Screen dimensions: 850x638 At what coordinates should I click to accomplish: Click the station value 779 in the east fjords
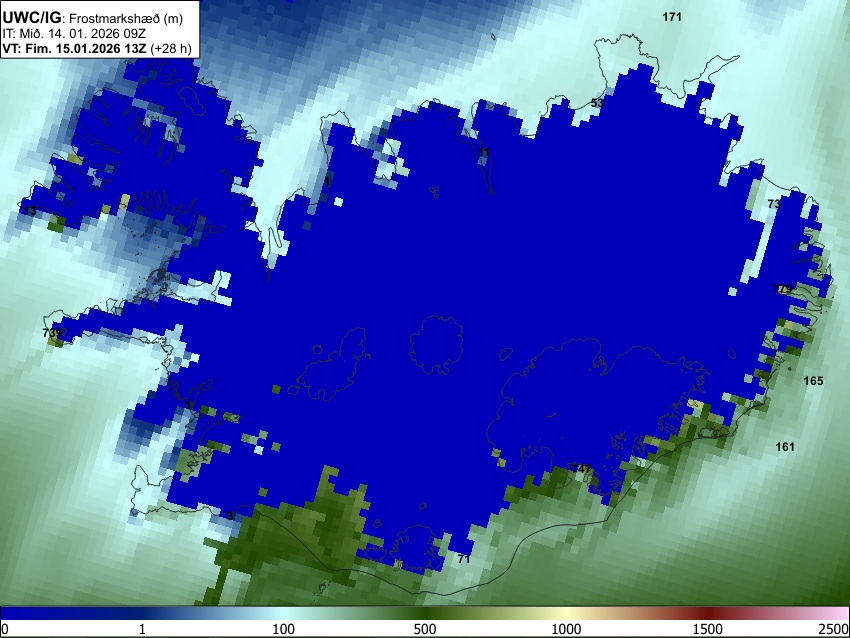pos(782,289)
